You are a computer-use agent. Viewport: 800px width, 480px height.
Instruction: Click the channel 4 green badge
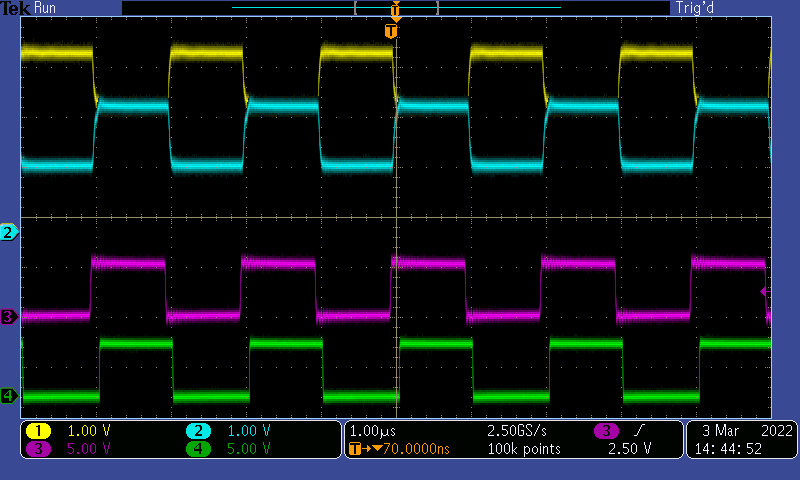pos(199,449)
